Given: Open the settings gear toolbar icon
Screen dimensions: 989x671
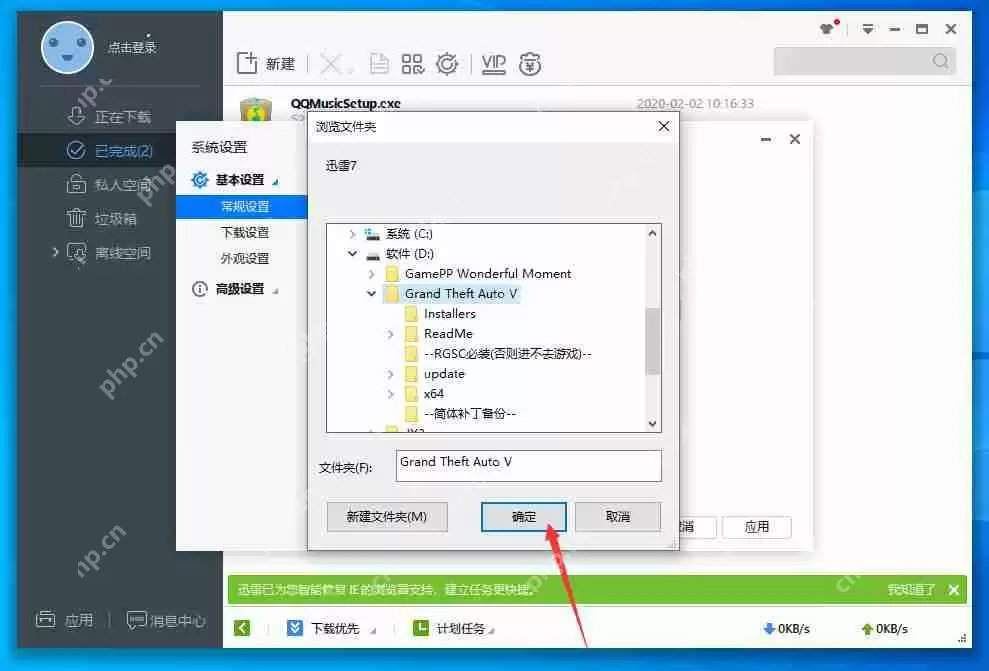Looking at the screenshot, I should pos(447,64).
